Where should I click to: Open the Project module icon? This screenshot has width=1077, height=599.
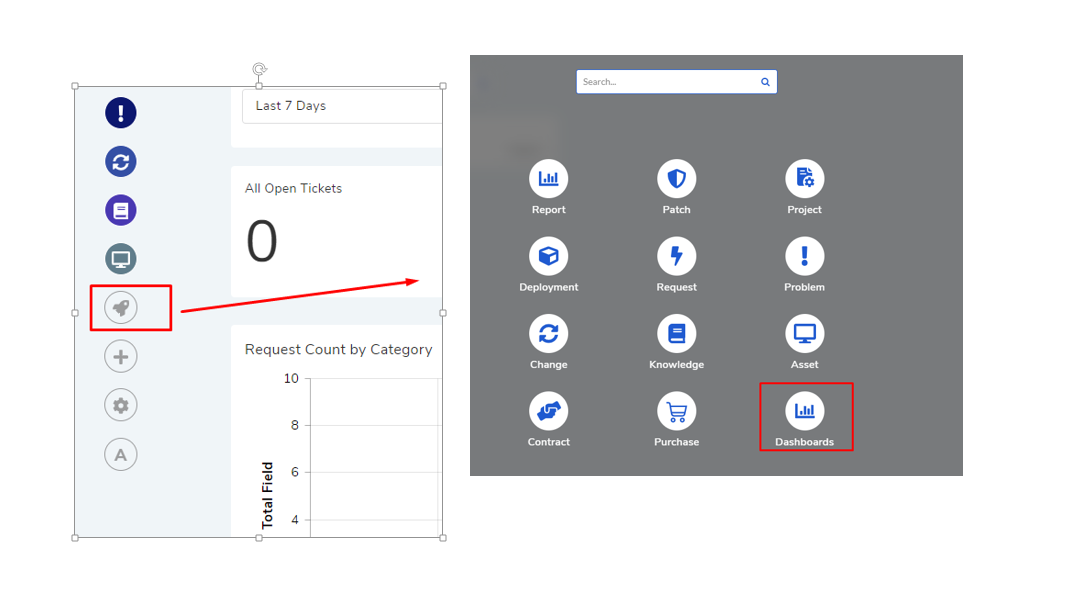tap(804, 179)
